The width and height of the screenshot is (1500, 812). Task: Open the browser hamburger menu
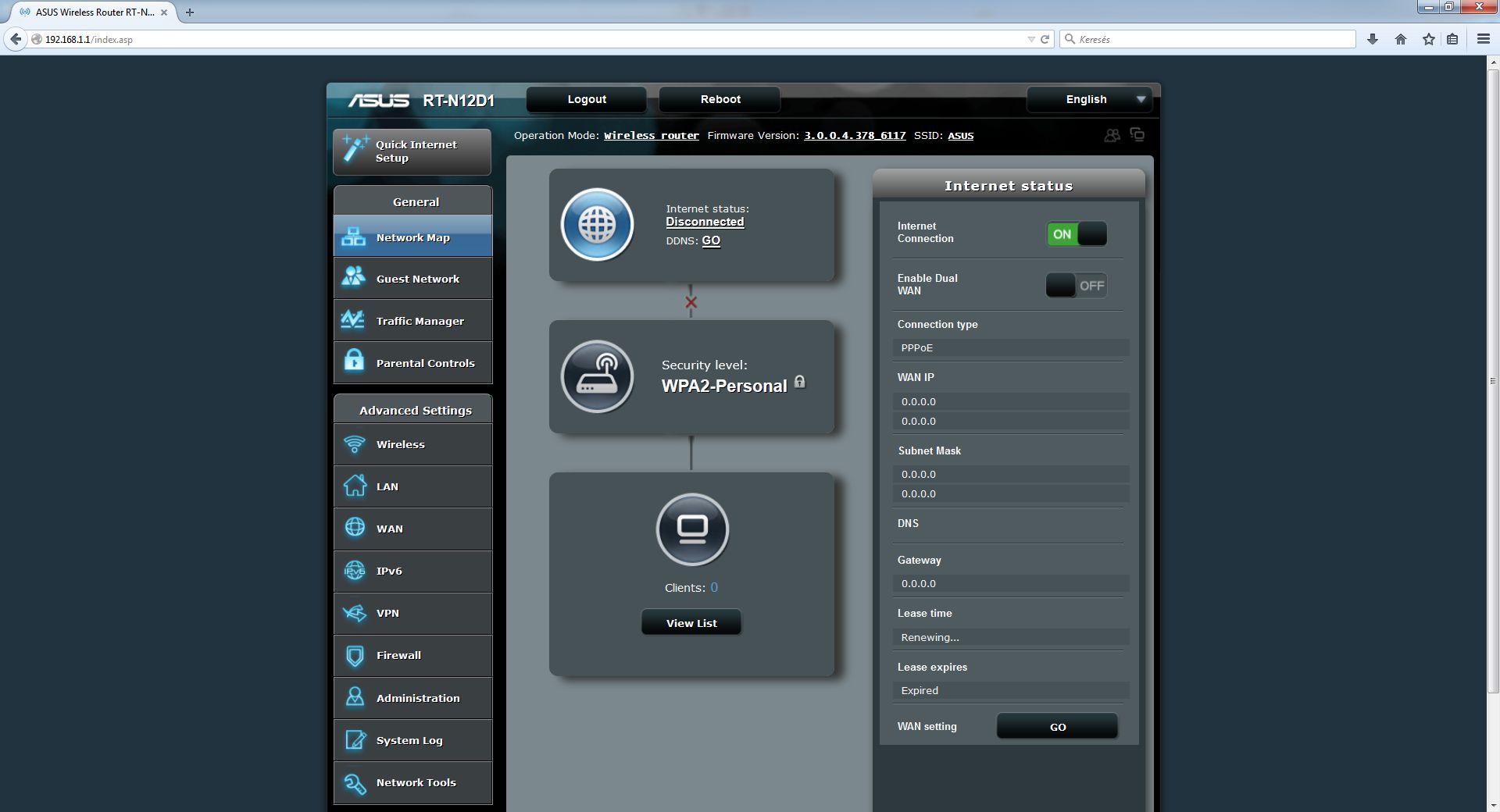point(1483,38)
